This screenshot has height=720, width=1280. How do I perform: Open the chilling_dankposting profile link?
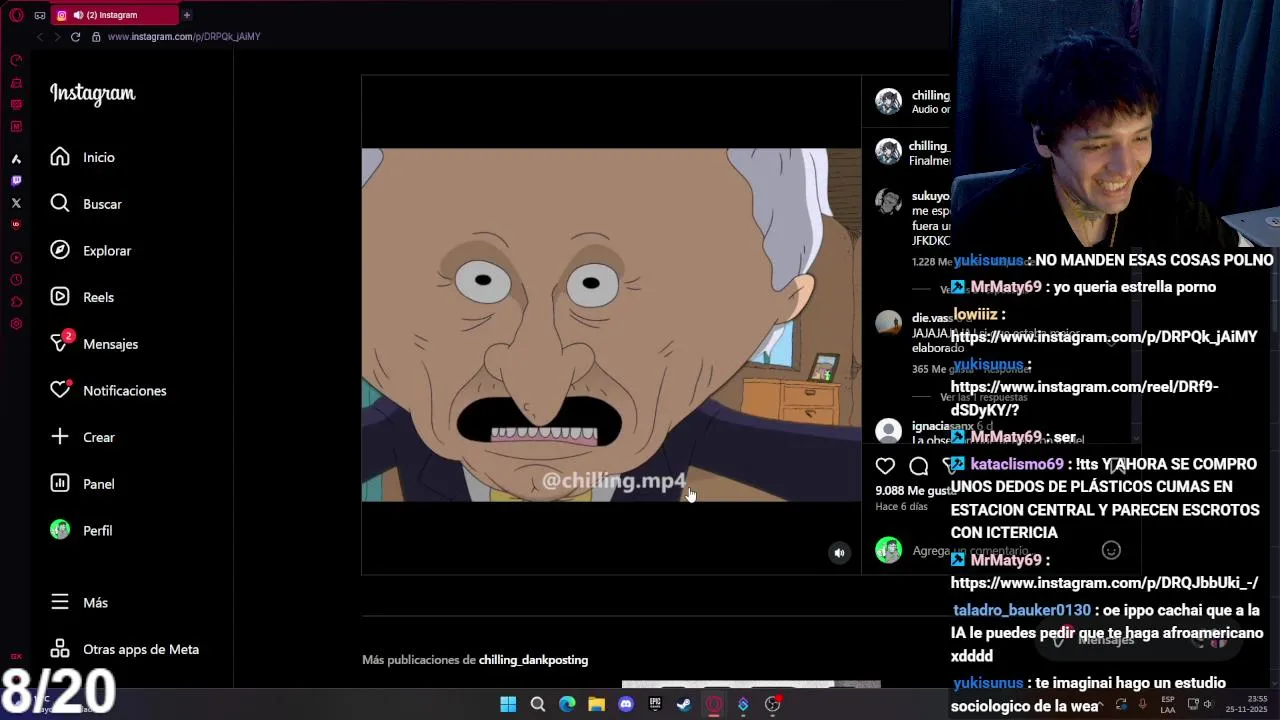(533, 660)
